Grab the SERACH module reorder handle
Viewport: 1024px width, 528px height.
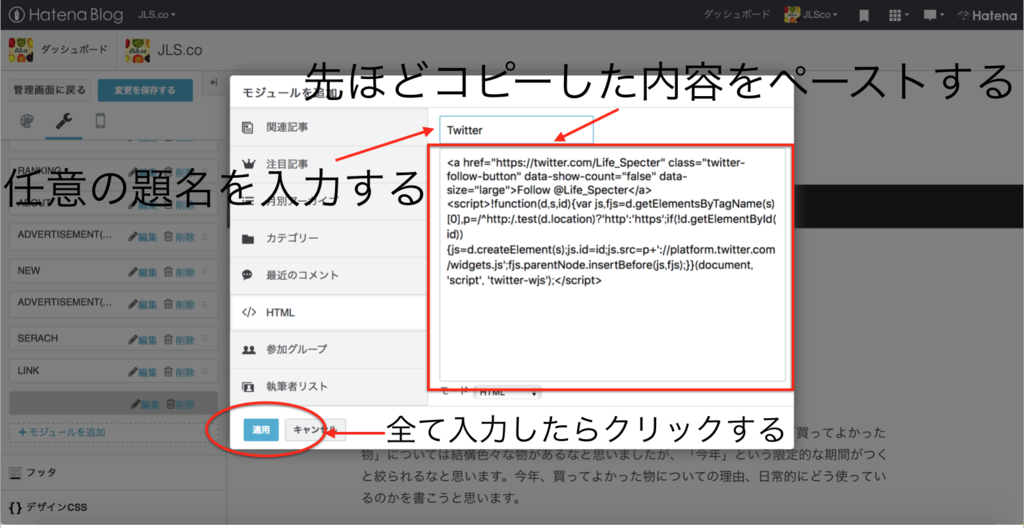click(205, 338)
